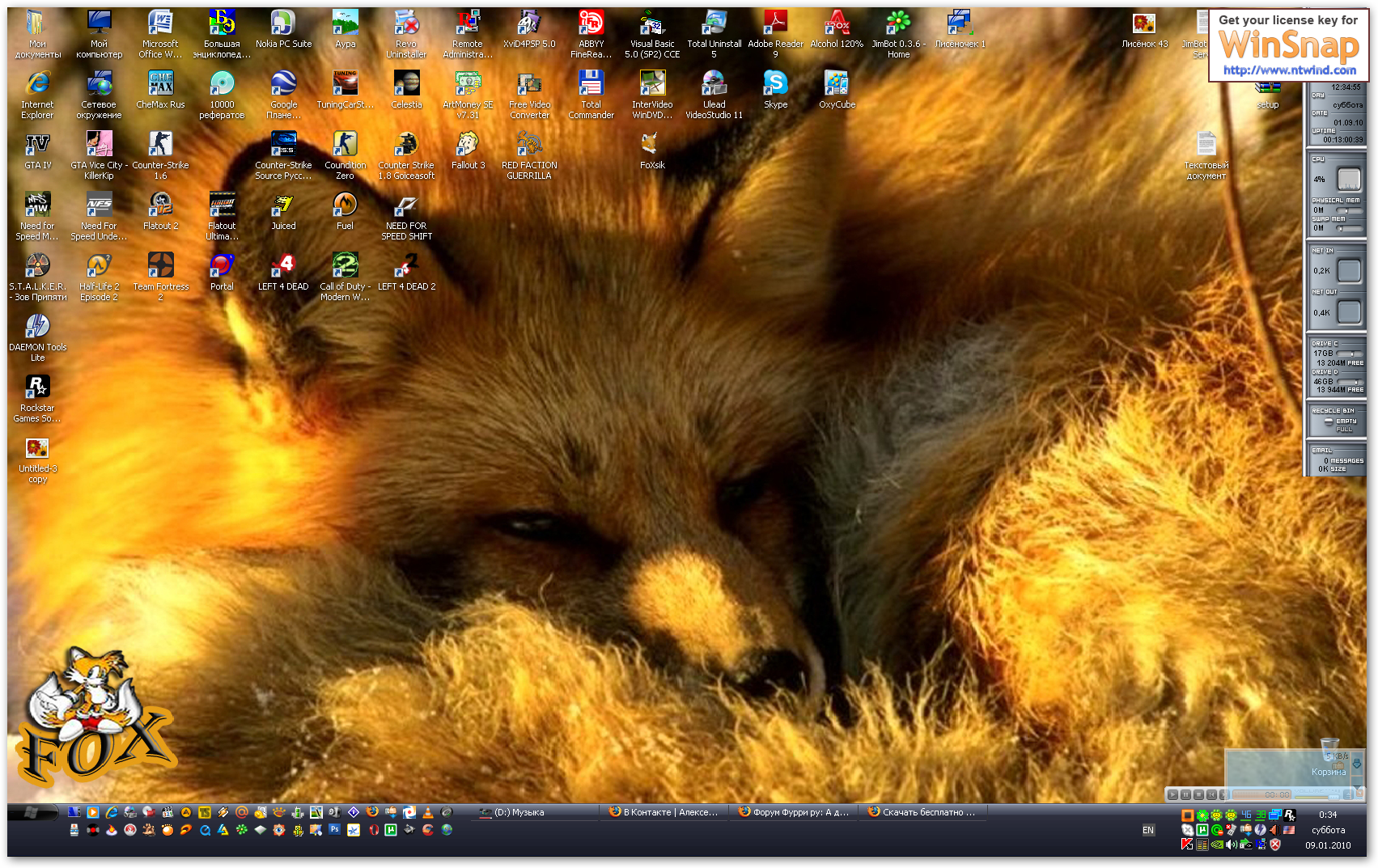Open the Windows Start button menu

pos(31,812)
